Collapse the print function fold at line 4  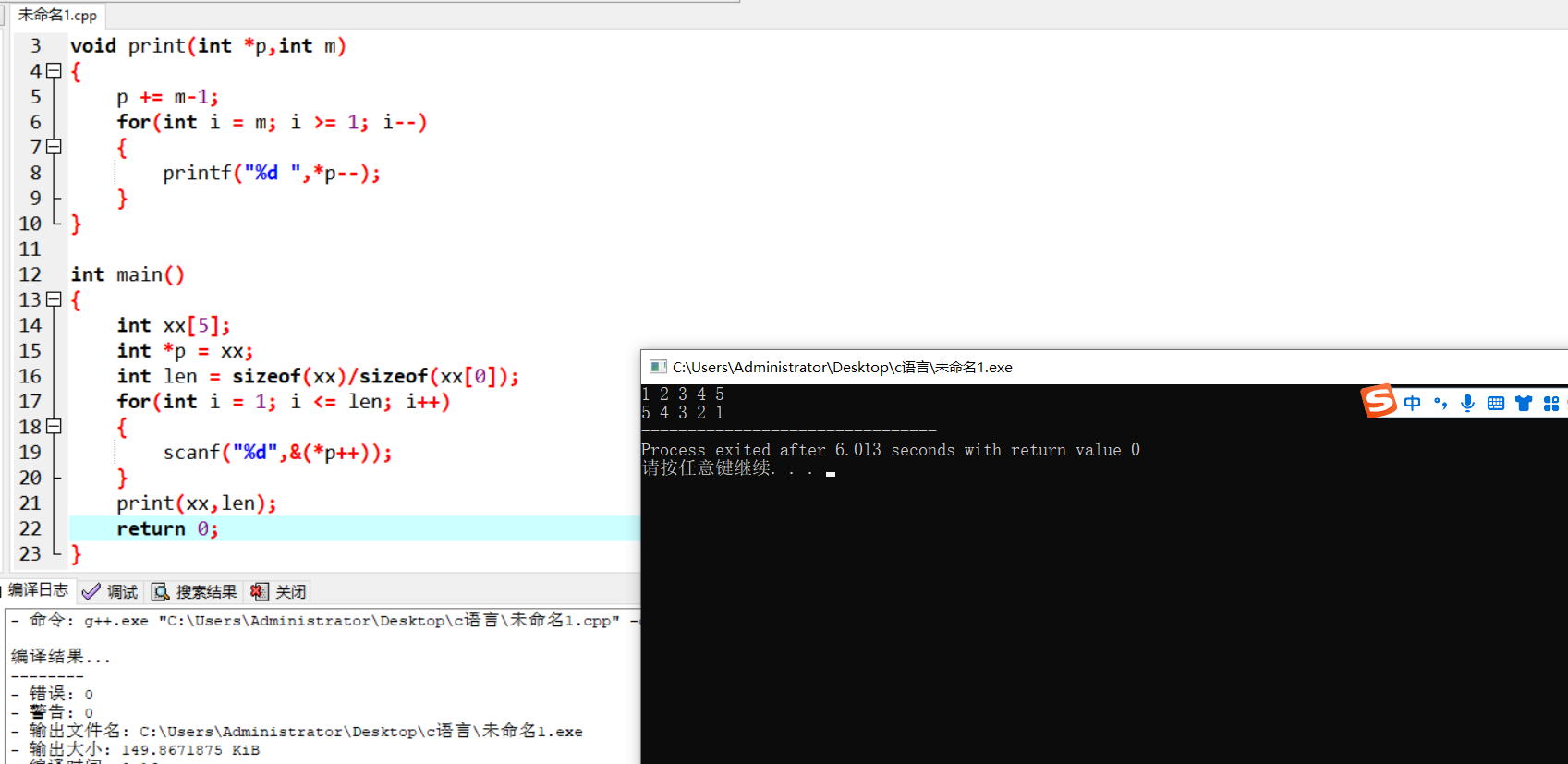click(x=55, y=70)
